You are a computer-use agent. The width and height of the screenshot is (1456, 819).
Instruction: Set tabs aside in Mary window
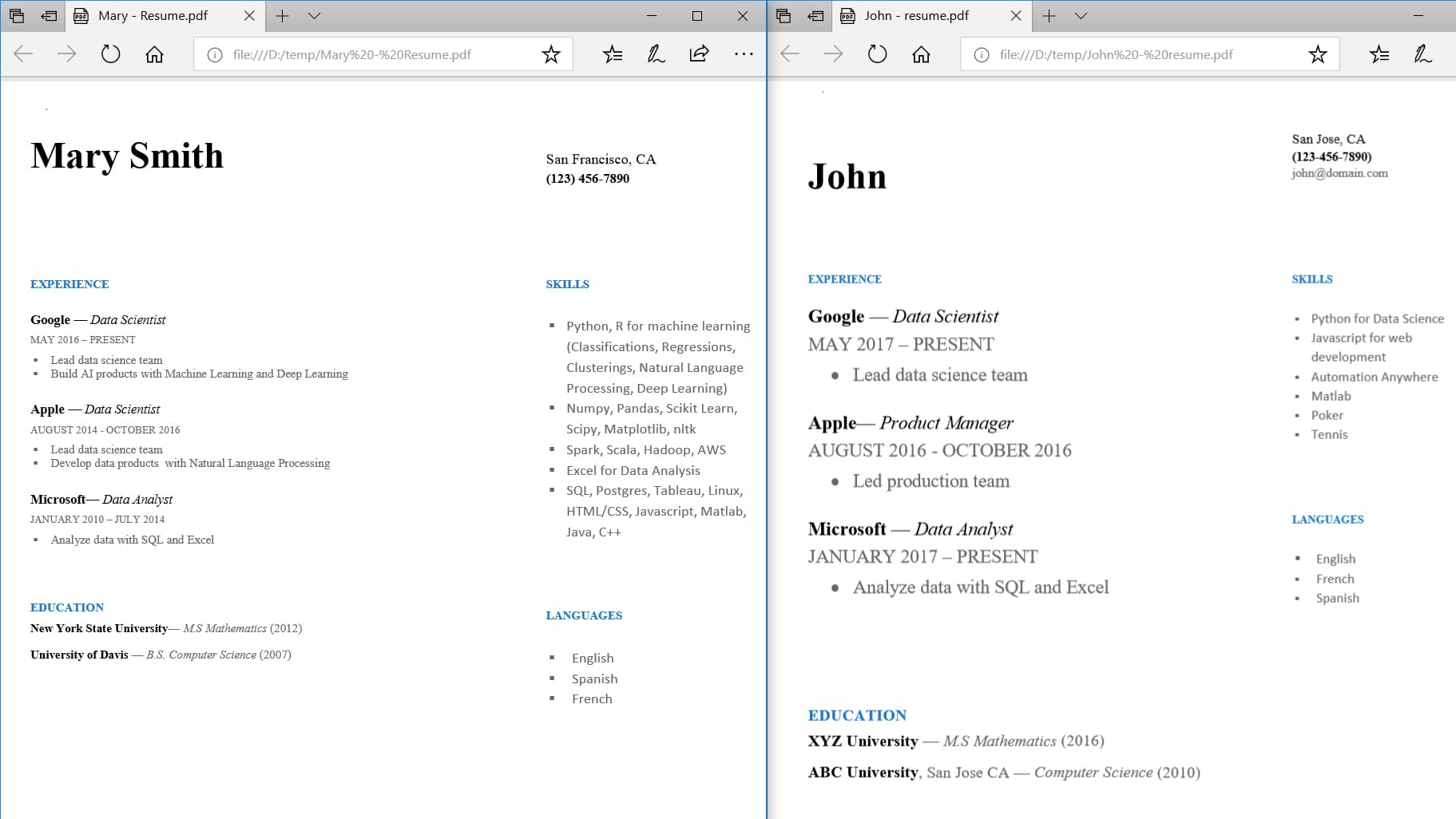pos(49,15)
